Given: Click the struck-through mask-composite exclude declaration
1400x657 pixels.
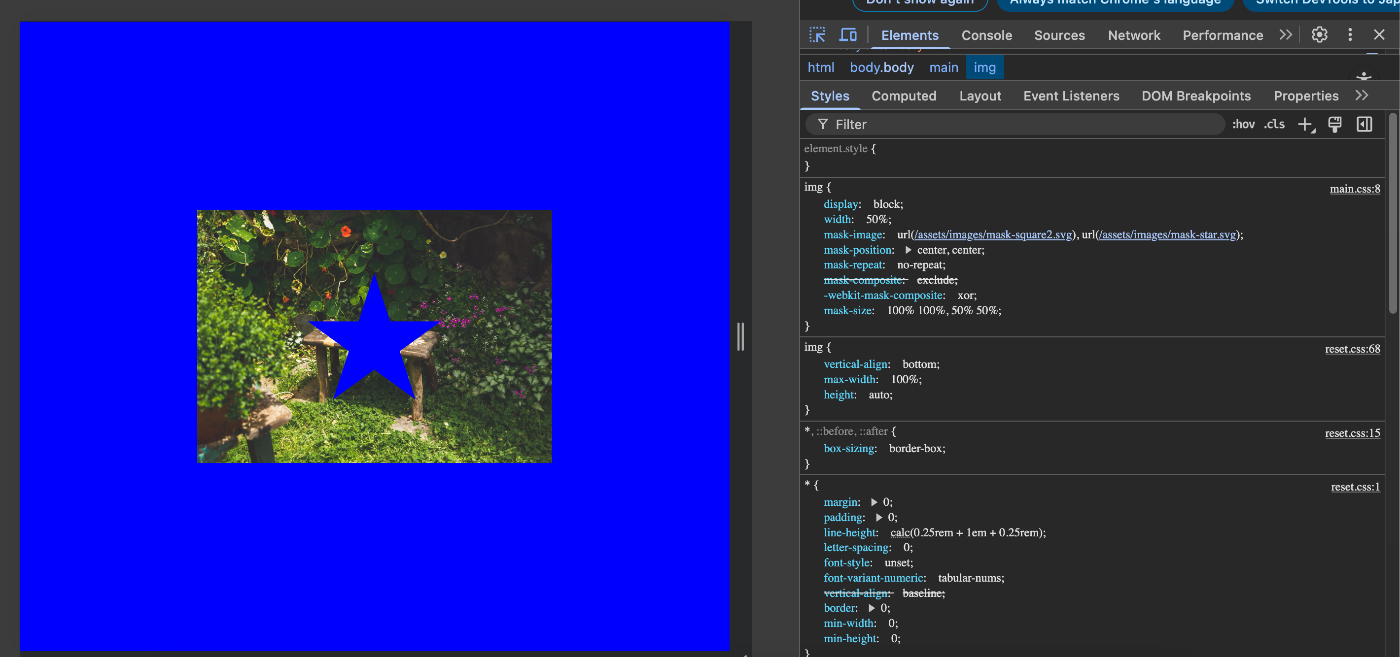Looking at the screenshot, I should pos(890,280).
